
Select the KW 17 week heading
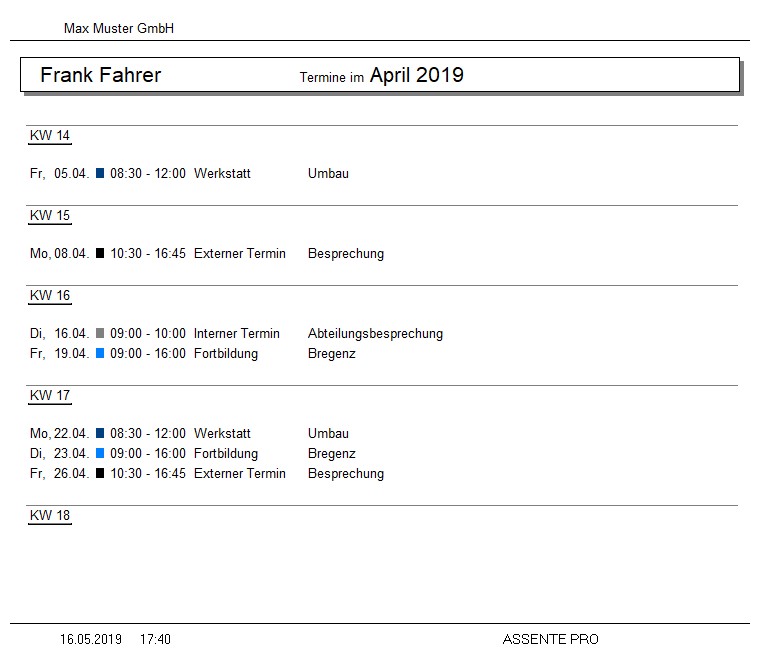pyautogui.click(x=50, y=395)
